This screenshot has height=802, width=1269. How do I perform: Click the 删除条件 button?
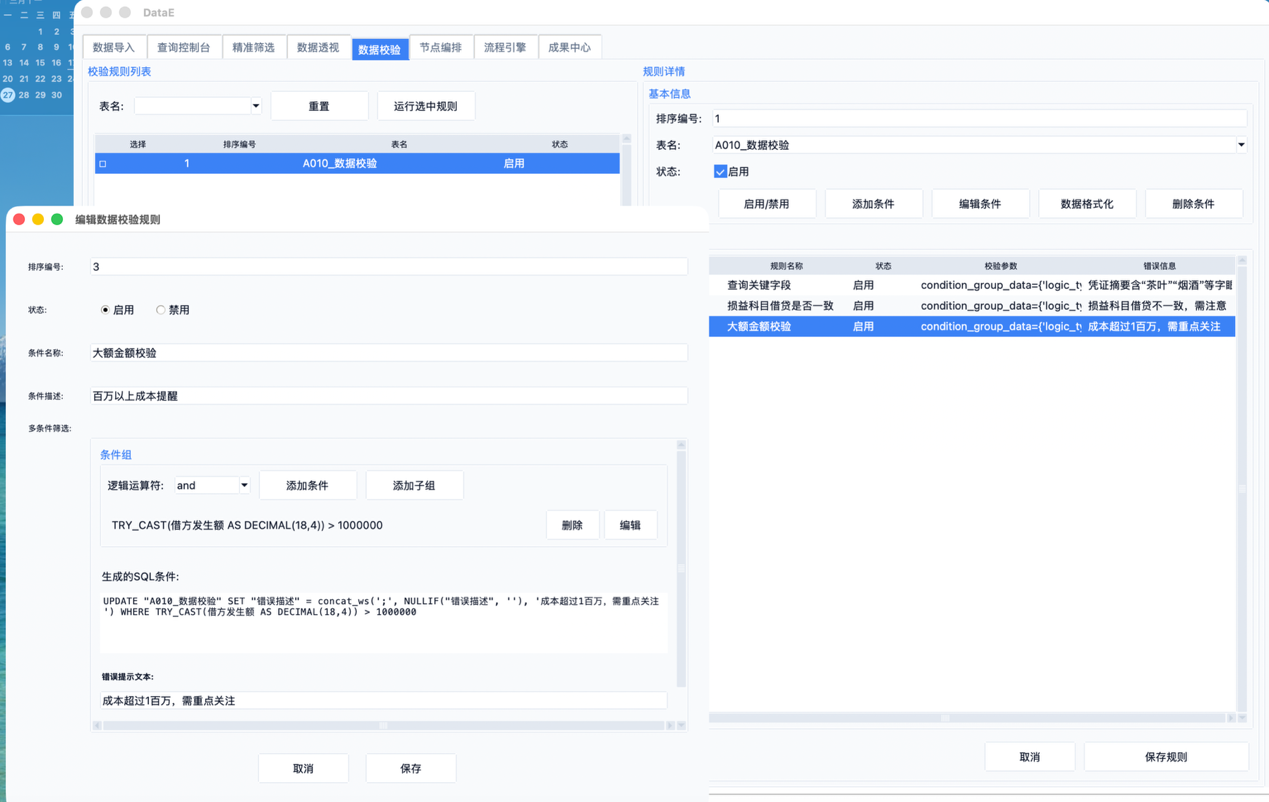coord(1193,204)
